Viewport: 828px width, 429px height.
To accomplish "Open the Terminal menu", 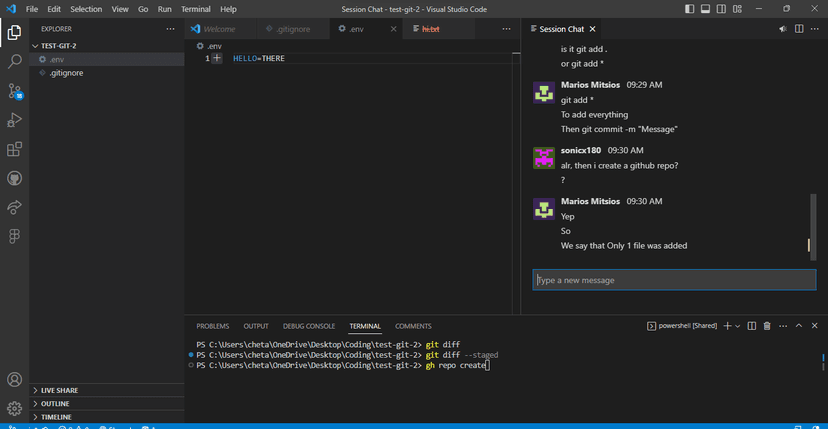I will tap(195, 9).
